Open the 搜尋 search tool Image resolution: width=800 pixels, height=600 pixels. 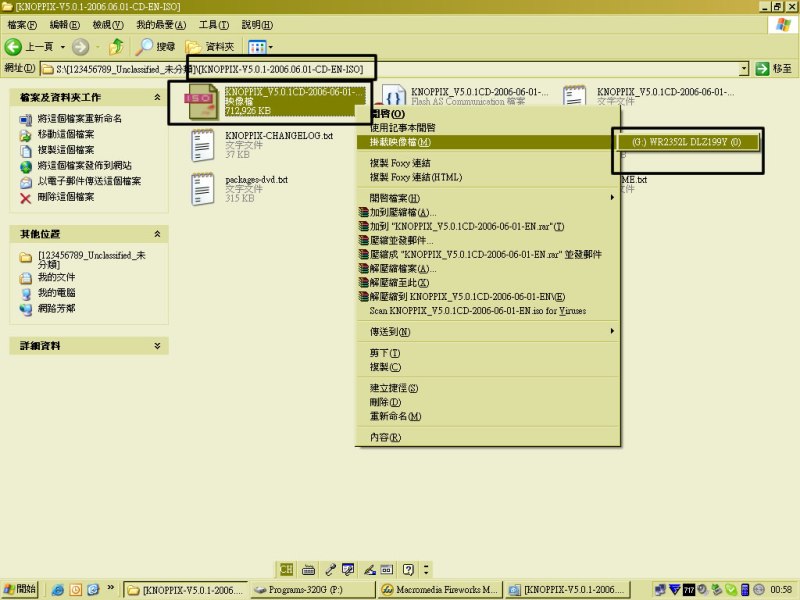(155, 47)
